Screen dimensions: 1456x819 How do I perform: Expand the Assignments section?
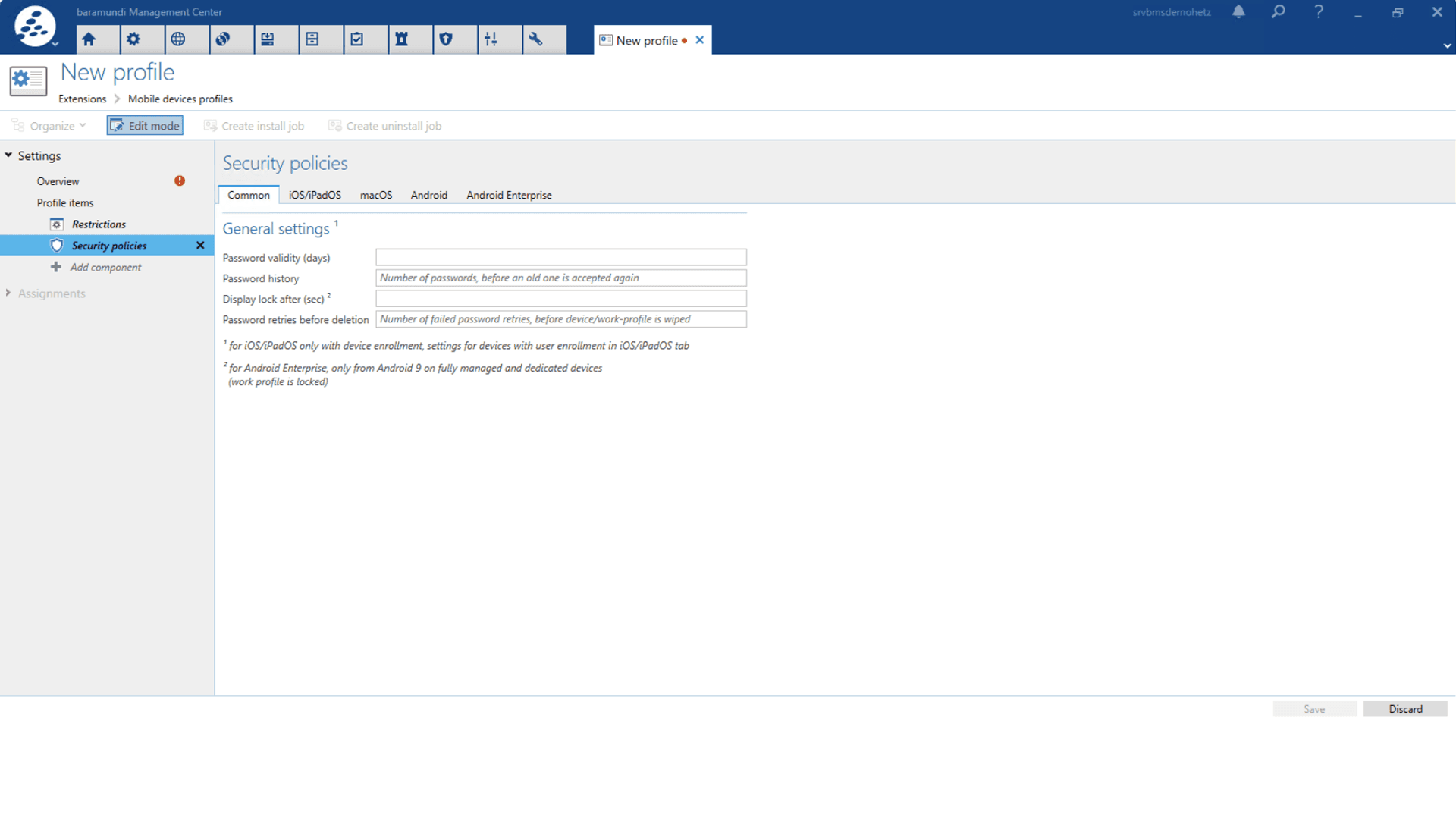[8, 293]
